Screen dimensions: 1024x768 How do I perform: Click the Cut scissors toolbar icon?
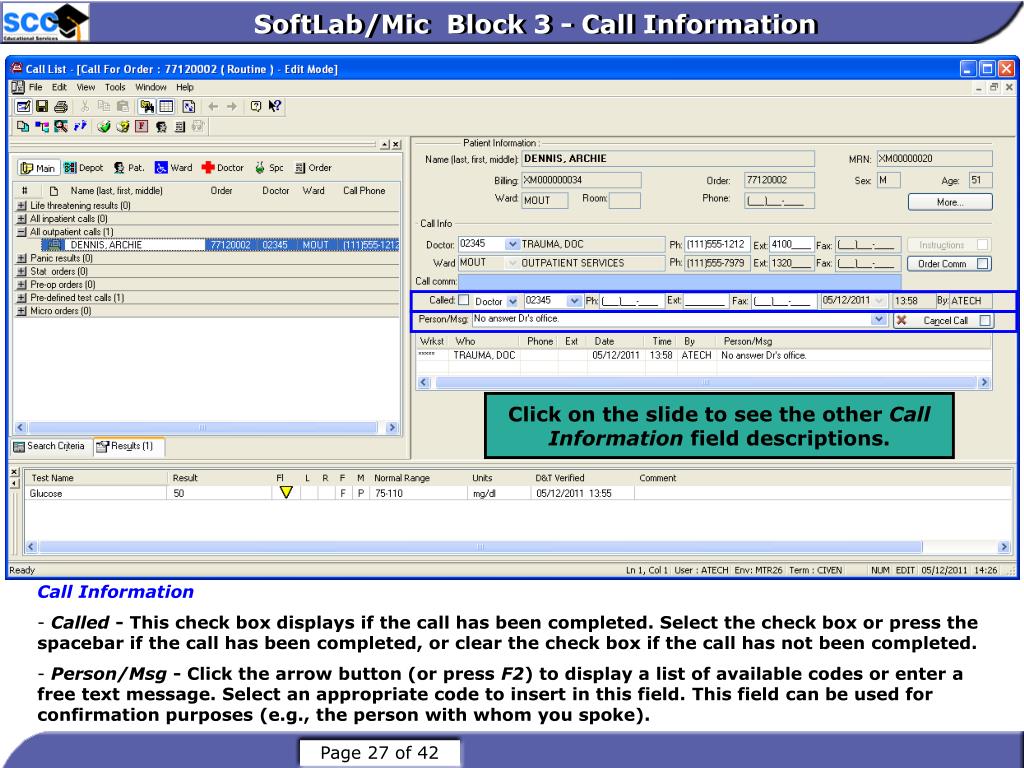[85, 106]
